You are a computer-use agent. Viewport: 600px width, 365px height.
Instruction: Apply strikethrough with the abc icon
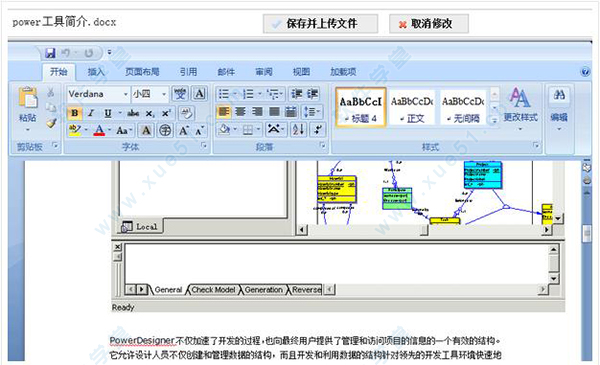coord(133,113)
